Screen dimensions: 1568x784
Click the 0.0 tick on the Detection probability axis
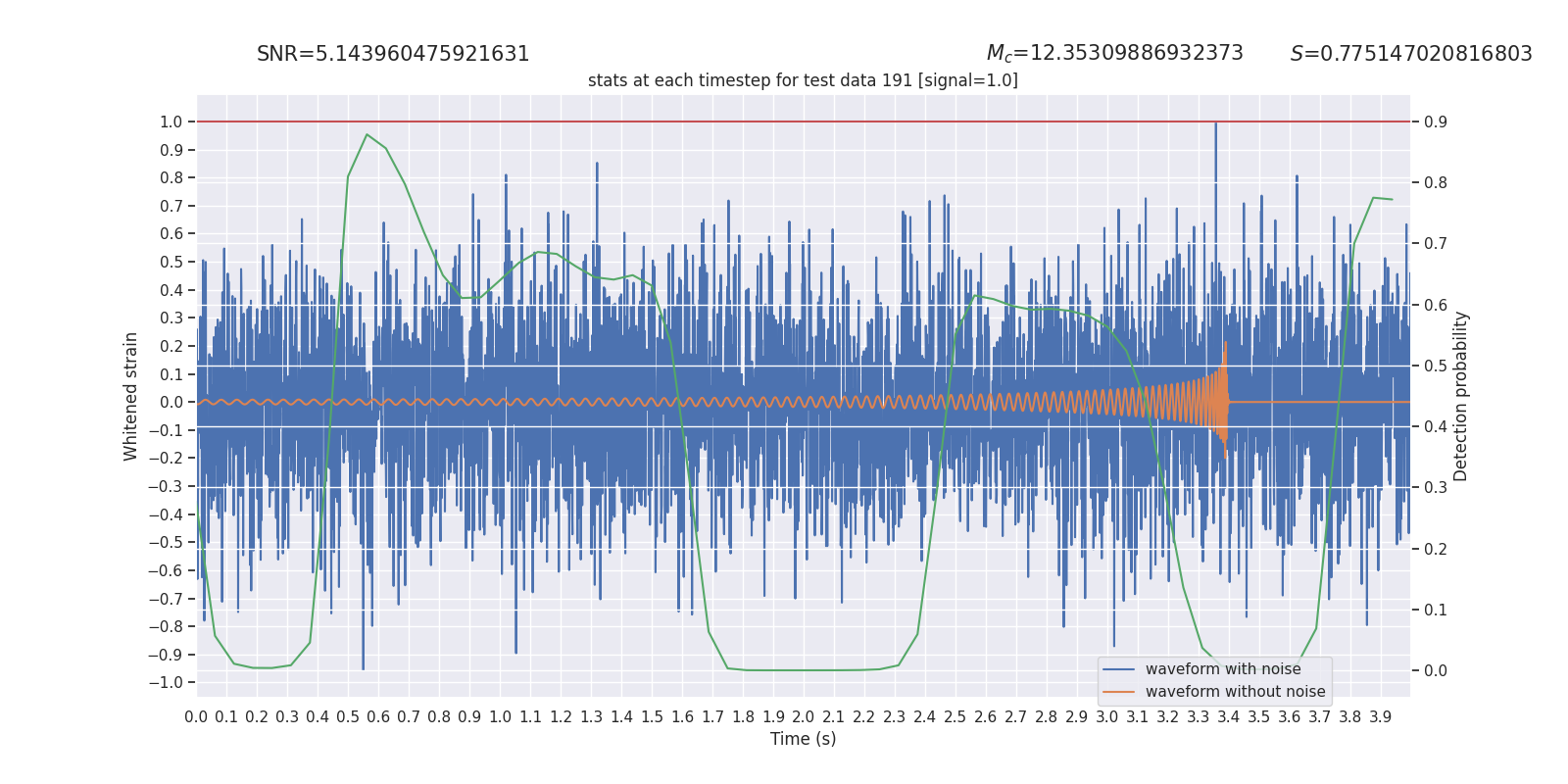[1436, 670]
